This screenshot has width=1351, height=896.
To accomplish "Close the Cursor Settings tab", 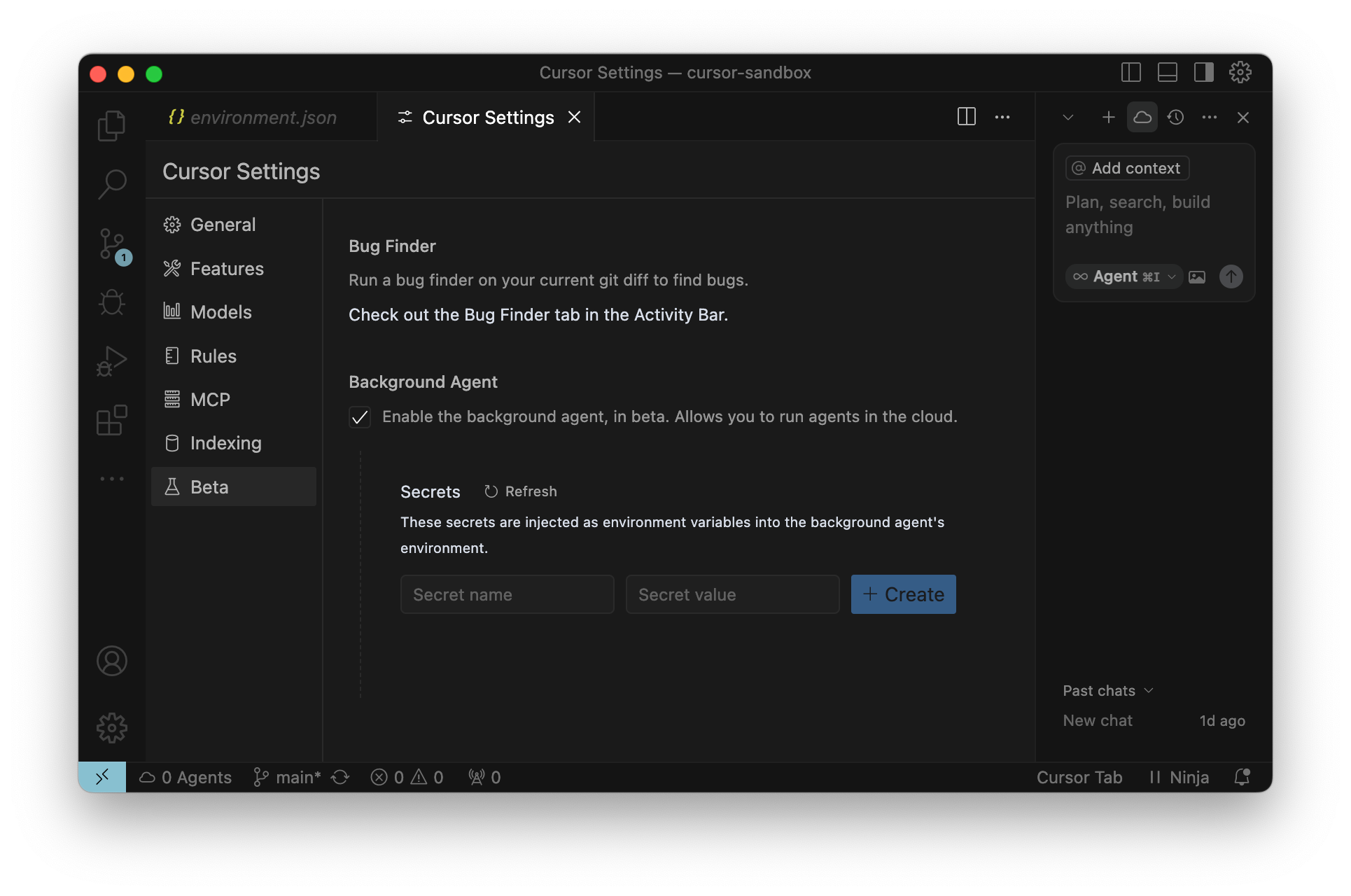I will click(x=574, y=117).
